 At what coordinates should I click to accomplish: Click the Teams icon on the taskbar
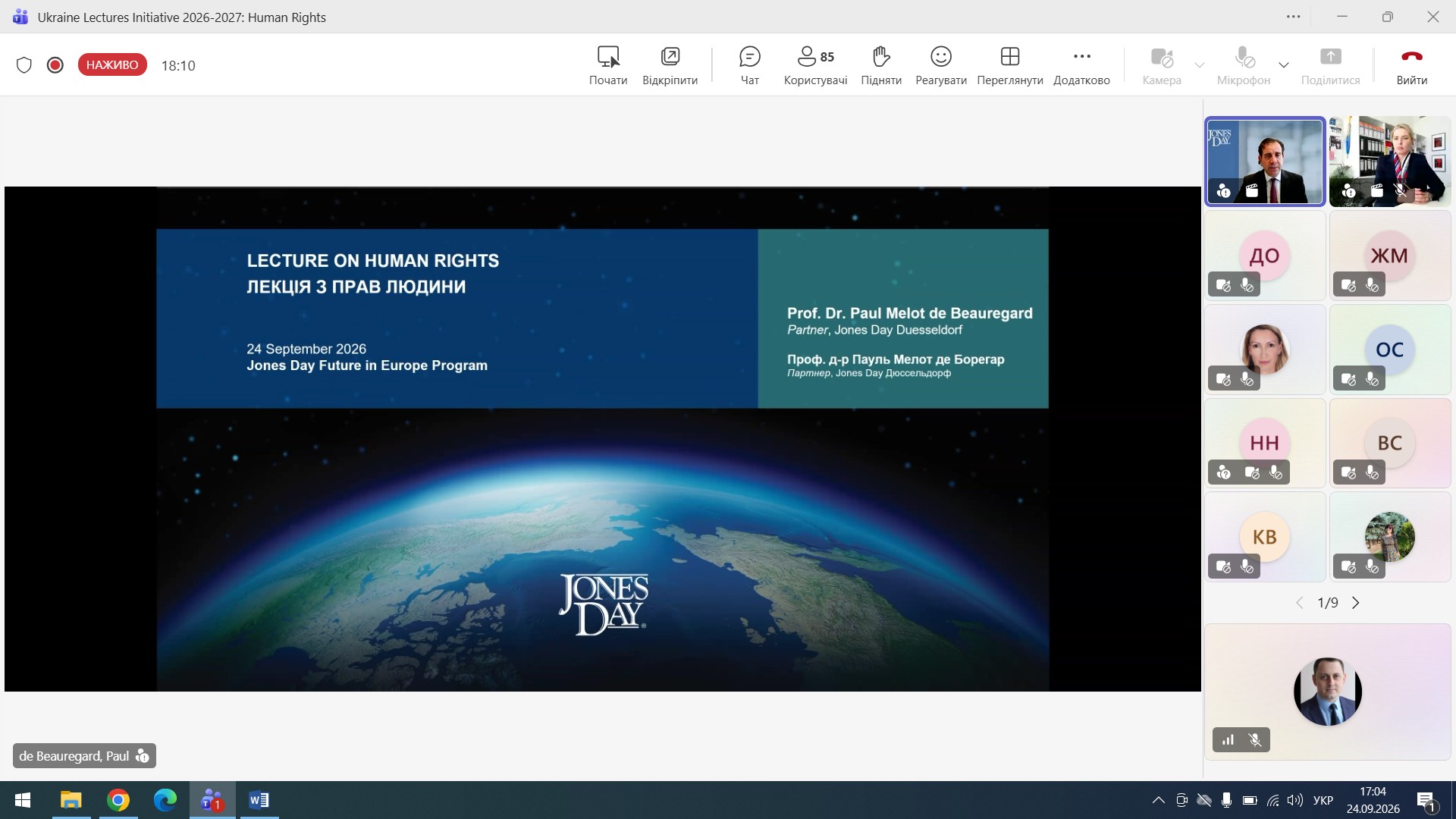(212, 800)
